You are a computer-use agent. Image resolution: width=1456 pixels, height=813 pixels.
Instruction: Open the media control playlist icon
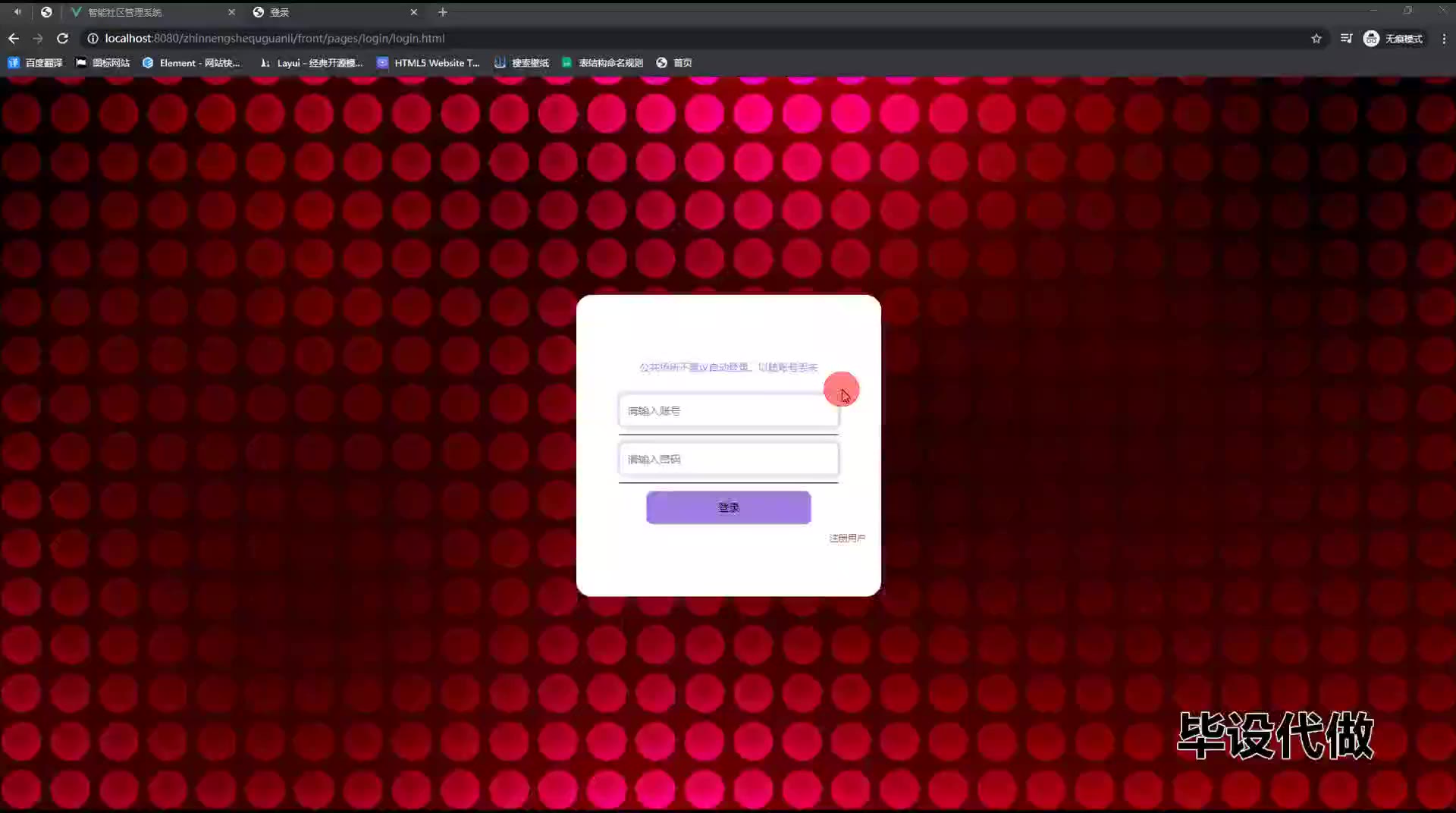pos(1346,39)
